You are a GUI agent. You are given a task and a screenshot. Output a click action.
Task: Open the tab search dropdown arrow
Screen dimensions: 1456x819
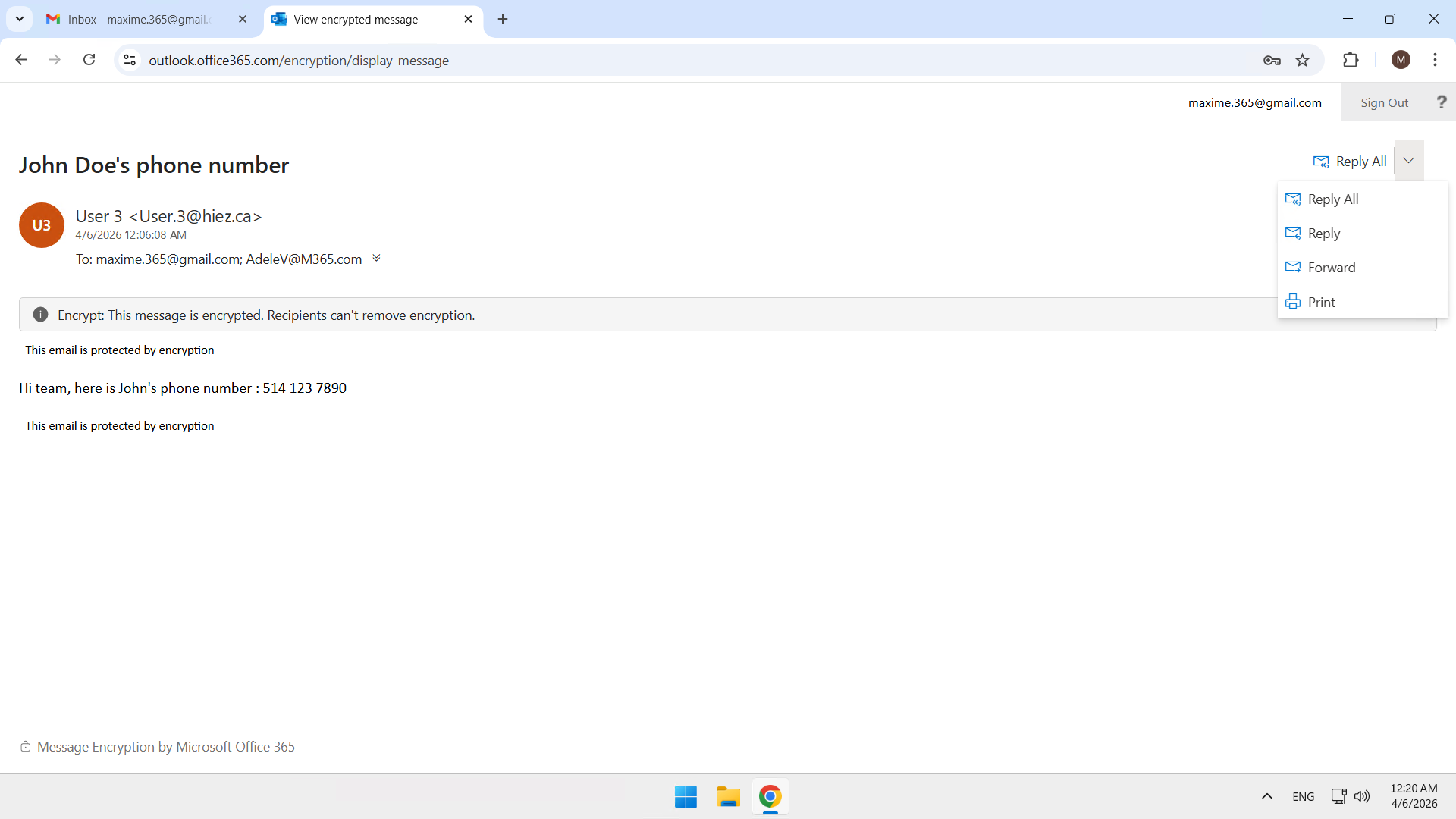pyautogui.click(x=20, y=19)
